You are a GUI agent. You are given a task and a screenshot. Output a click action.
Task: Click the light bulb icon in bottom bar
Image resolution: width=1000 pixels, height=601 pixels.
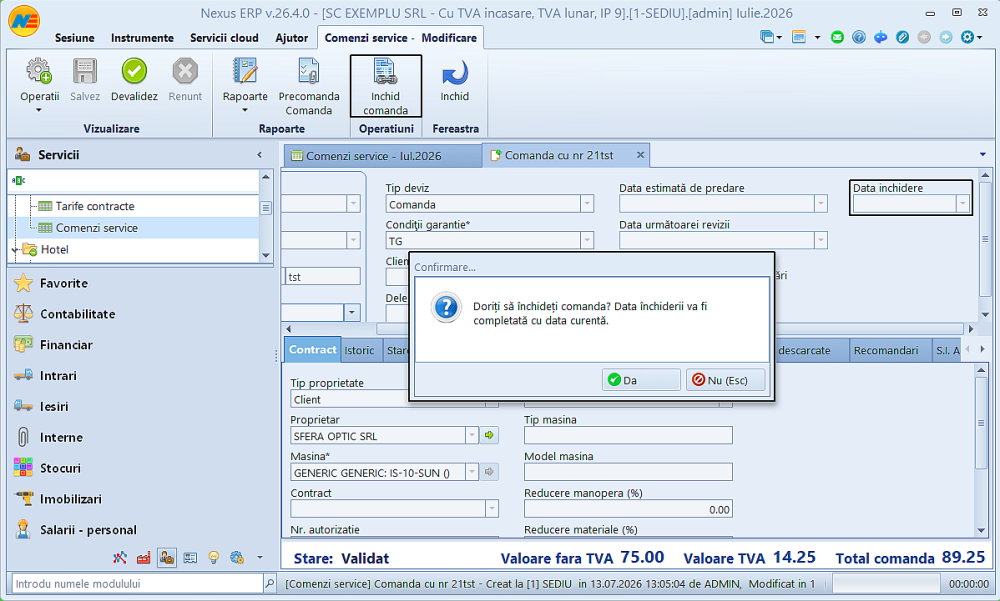[214, 558]
